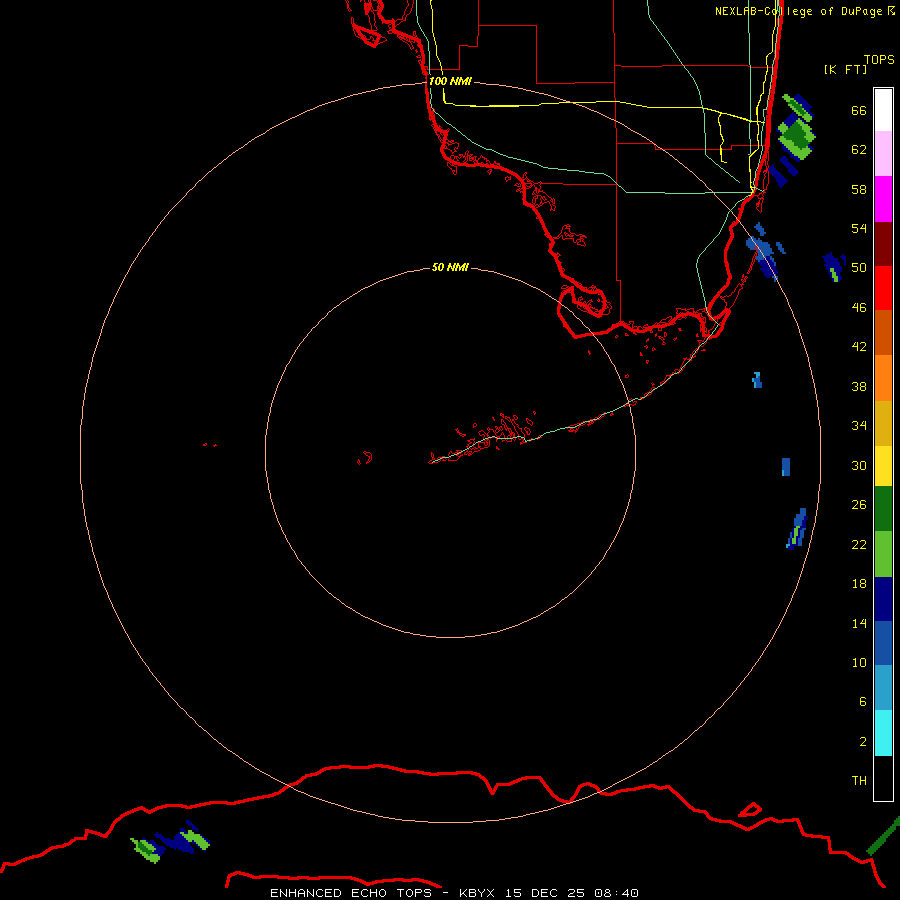The image size is (900, 900).
Task: Click the magenta 58 K FT legend swatch
Action: coord(883,199)
